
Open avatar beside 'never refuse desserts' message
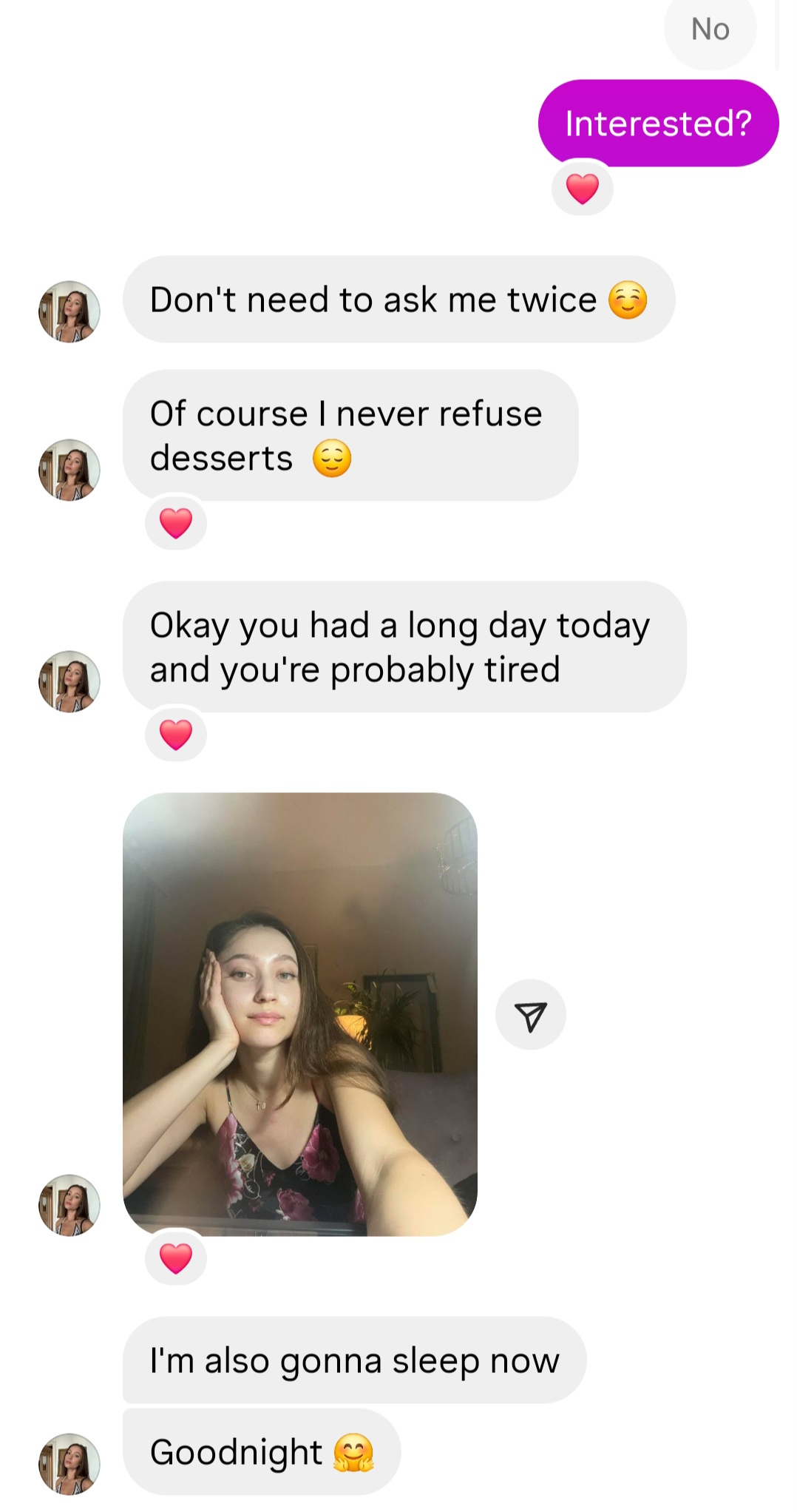(69, 470)
